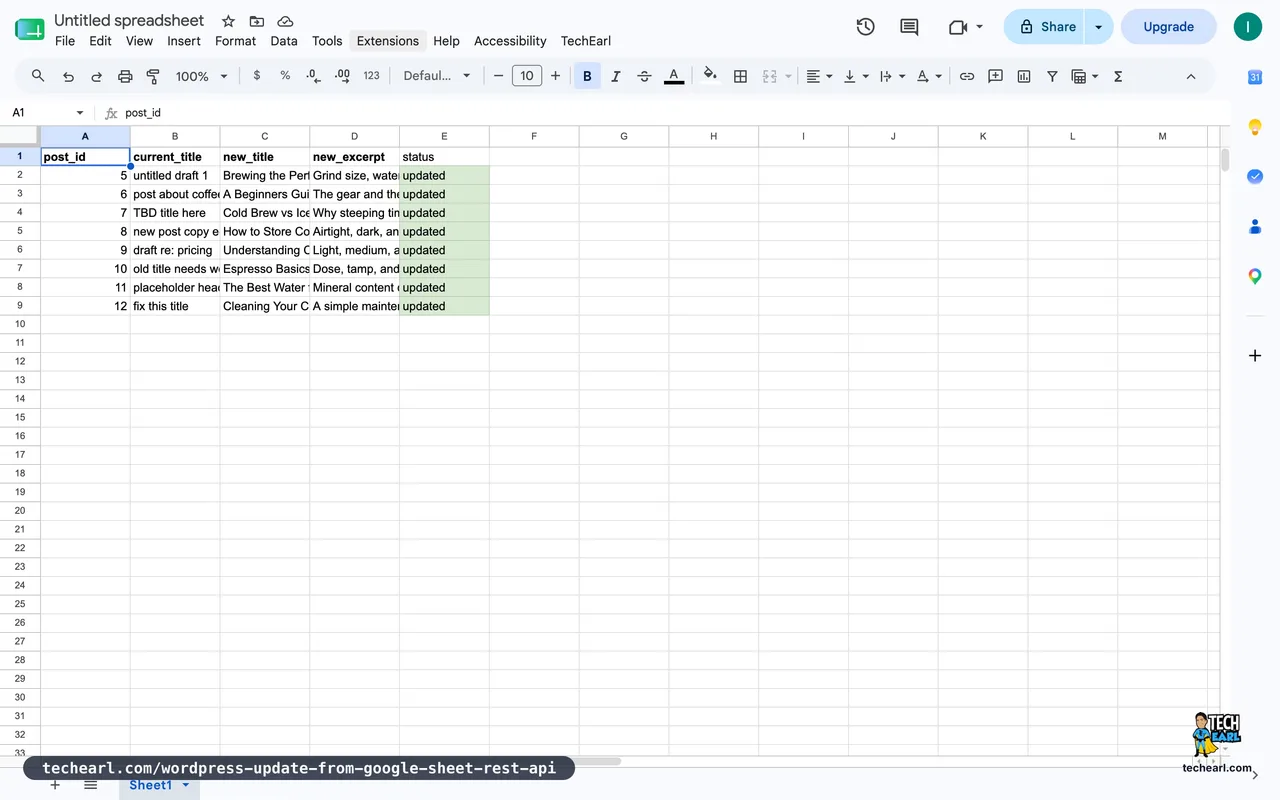Click the Name box showing A1

click(48, 113)
